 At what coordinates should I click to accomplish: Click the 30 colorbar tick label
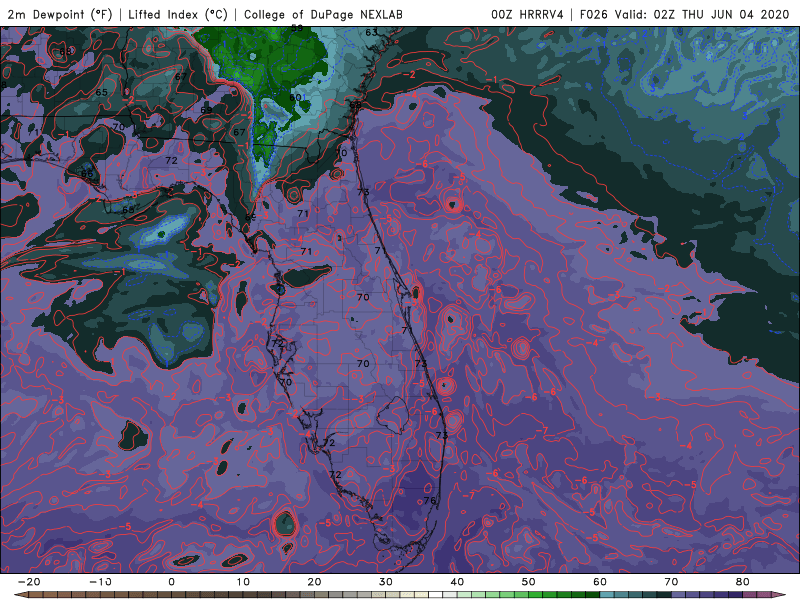386,582
